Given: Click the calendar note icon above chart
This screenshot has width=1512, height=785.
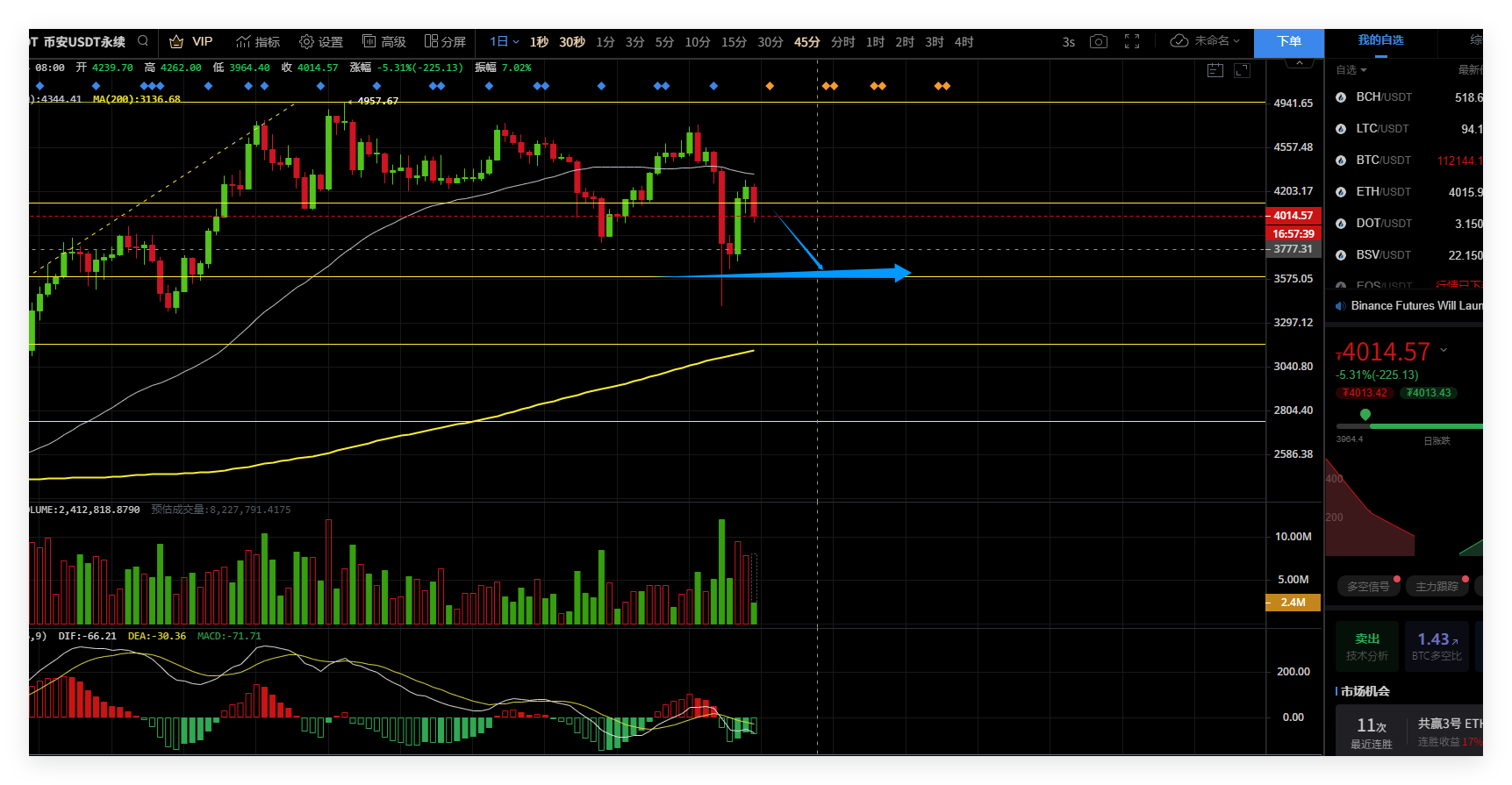Looking at the screenshot, I should tap(1215, 70).
